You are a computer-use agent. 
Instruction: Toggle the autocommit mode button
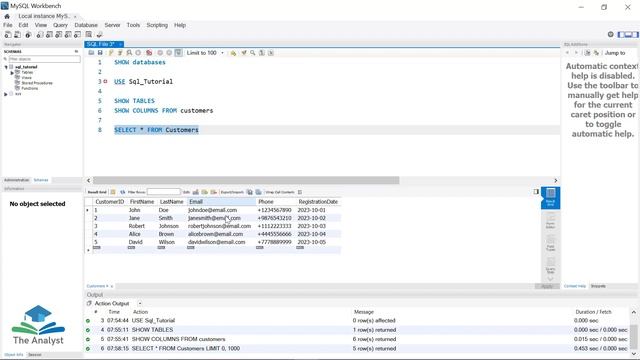[178, 53]
